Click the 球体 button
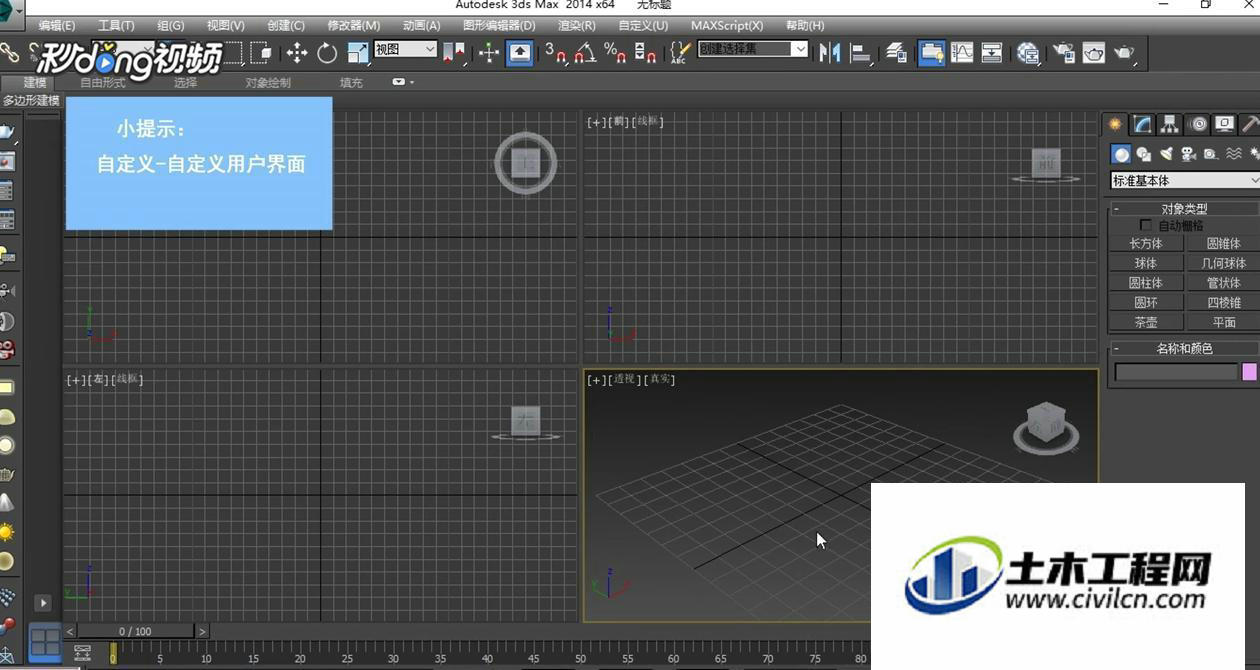The image size is (1260, 670). 1146,263
